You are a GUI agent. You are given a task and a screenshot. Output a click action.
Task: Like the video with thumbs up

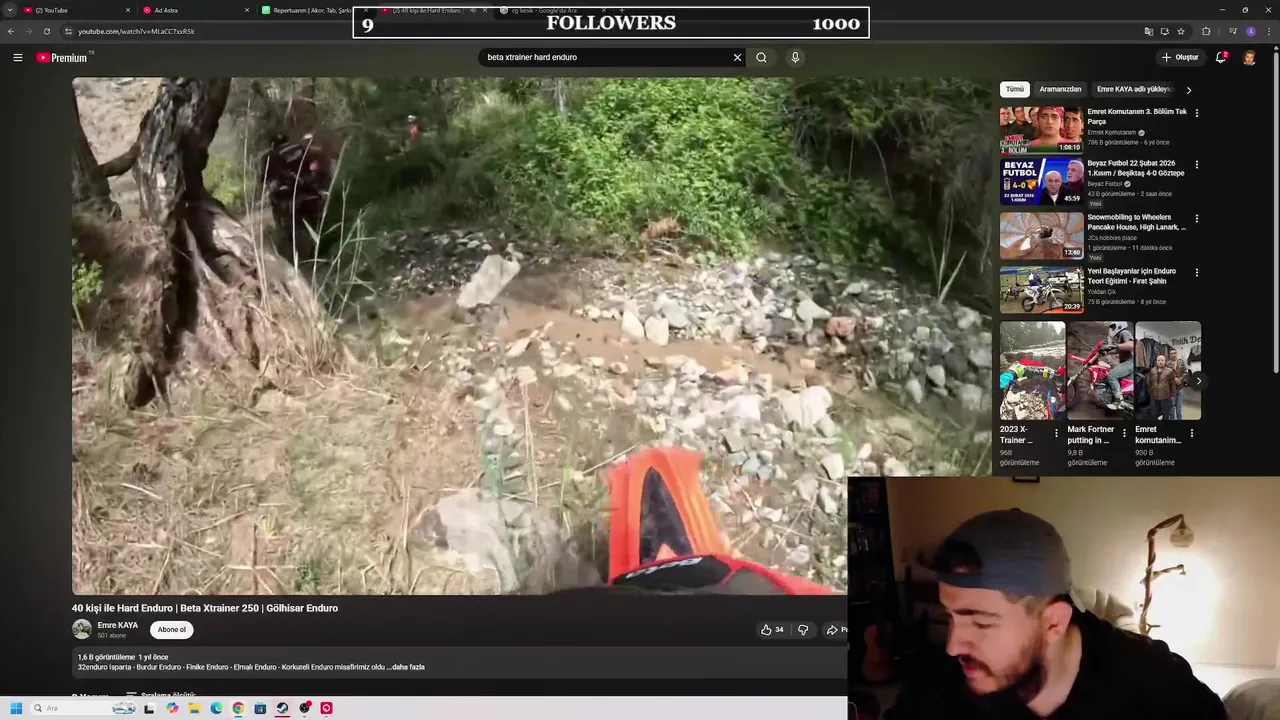pyautogui.click(x=771, y=630)
